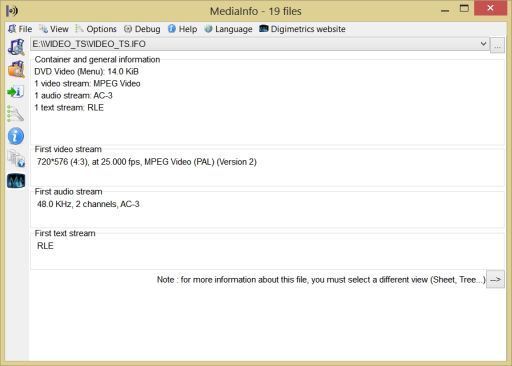The height and width of the screenshot is (366, 512).
Task: Click '1 audio stream: AC-3' line
Action: tap(73, 95)
